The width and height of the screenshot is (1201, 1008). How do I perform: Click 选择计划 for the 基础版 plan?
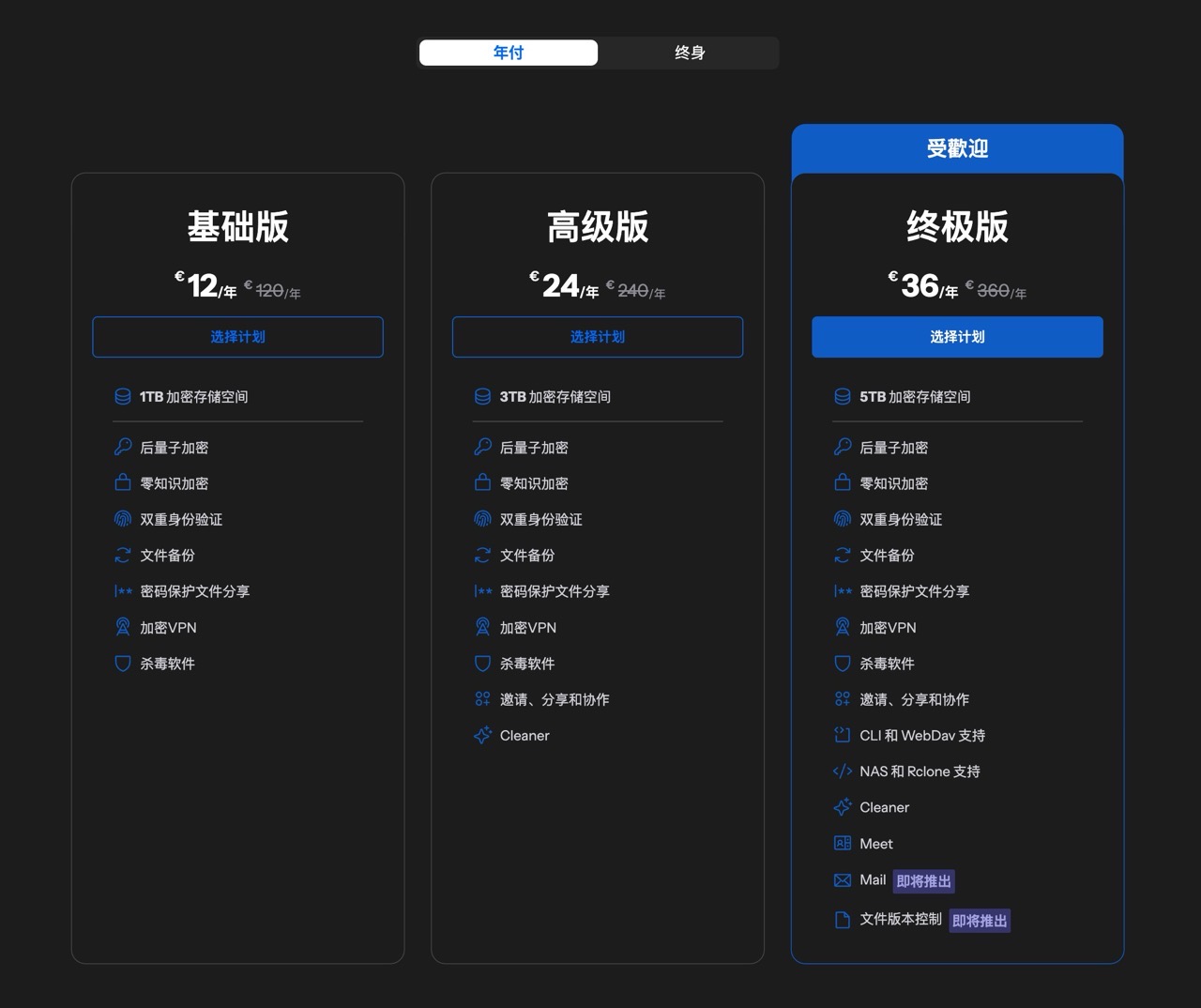[x=237, y=337]
